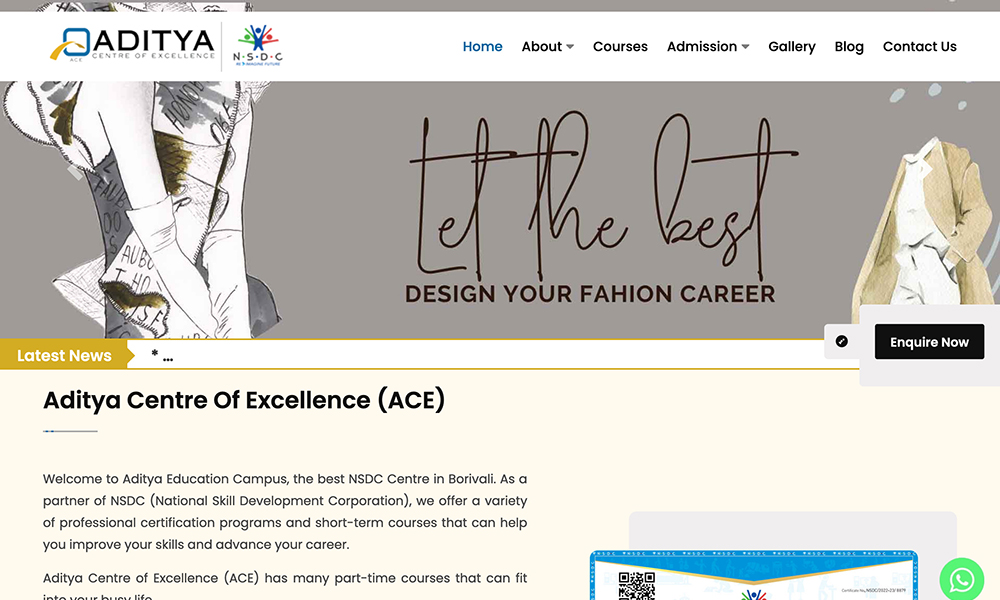
Task: Navigate to the Blog page
Action: point(849,46)
